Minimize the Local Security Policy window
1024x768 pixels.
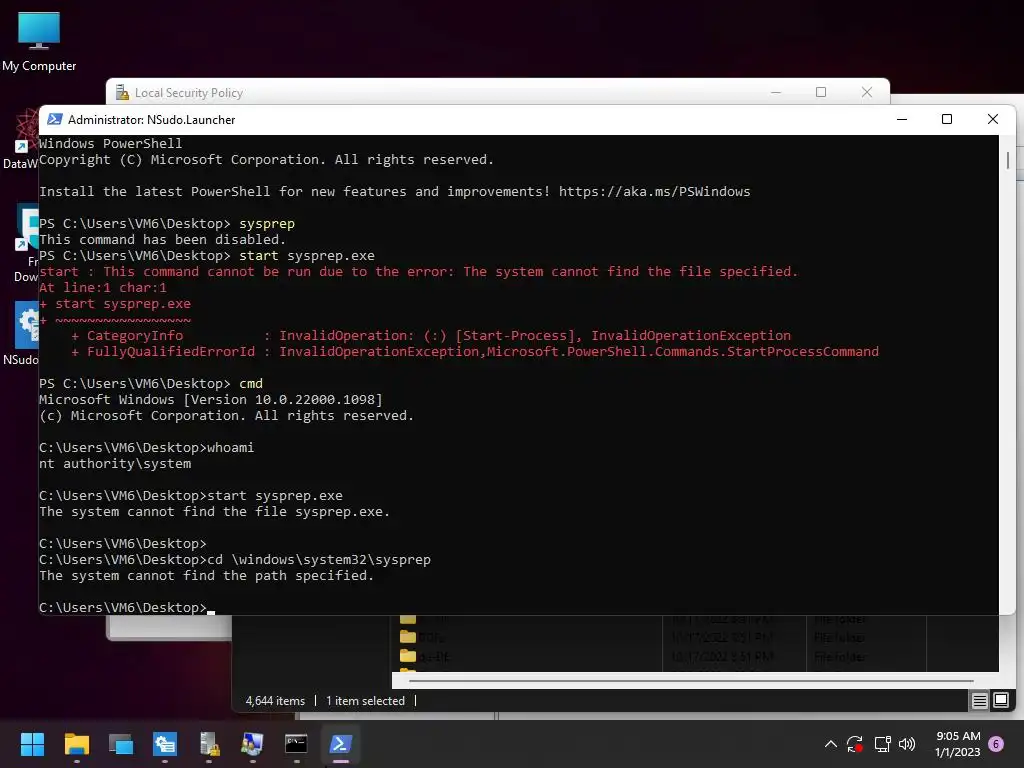coord(776,93)
